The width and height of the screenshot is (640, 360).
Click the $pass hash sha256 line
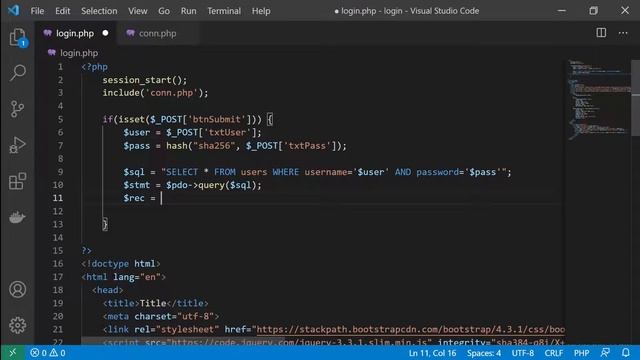pos(235,146)
